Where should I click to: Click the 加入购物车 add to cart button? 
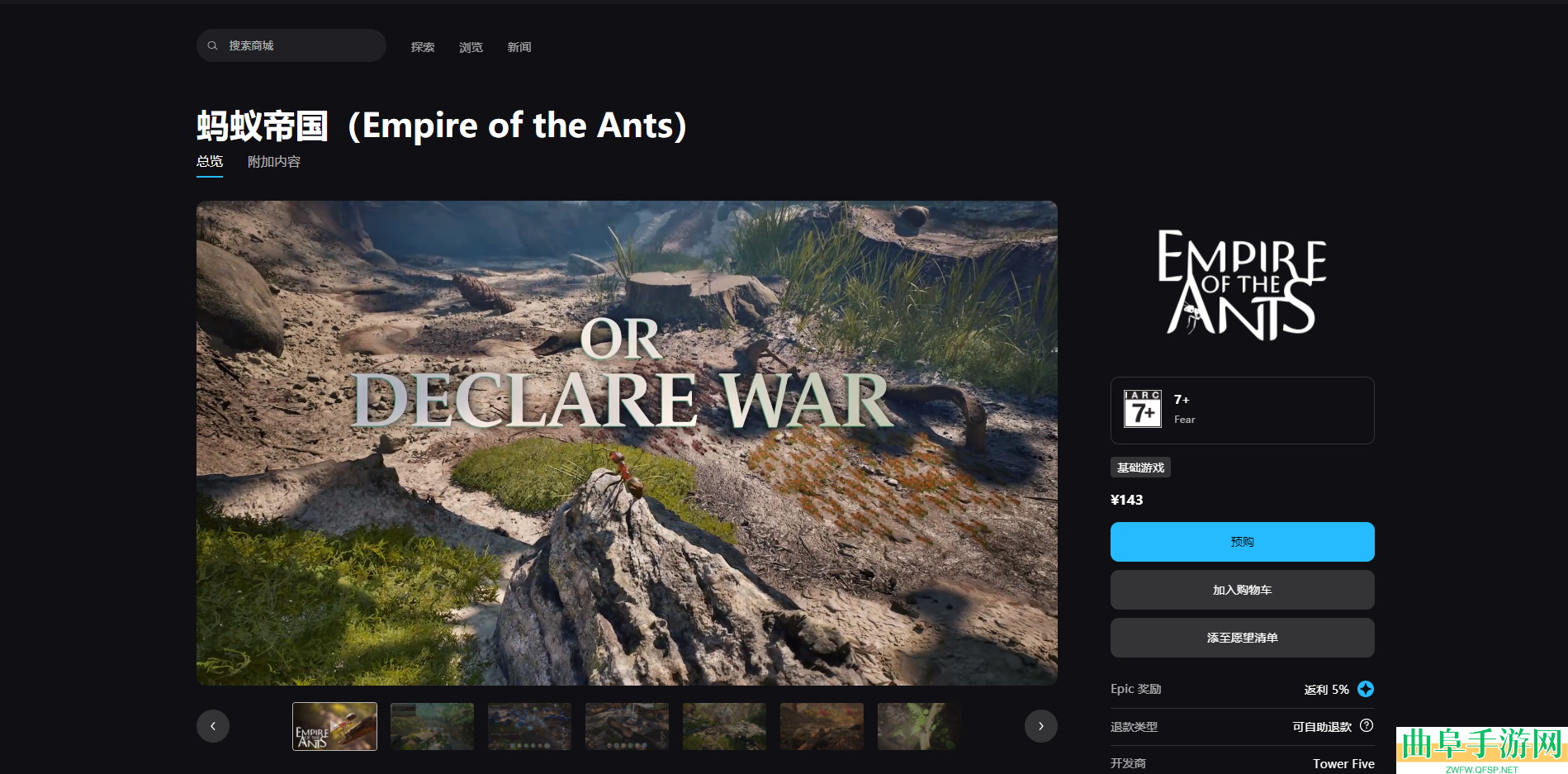coord(1242,590)
